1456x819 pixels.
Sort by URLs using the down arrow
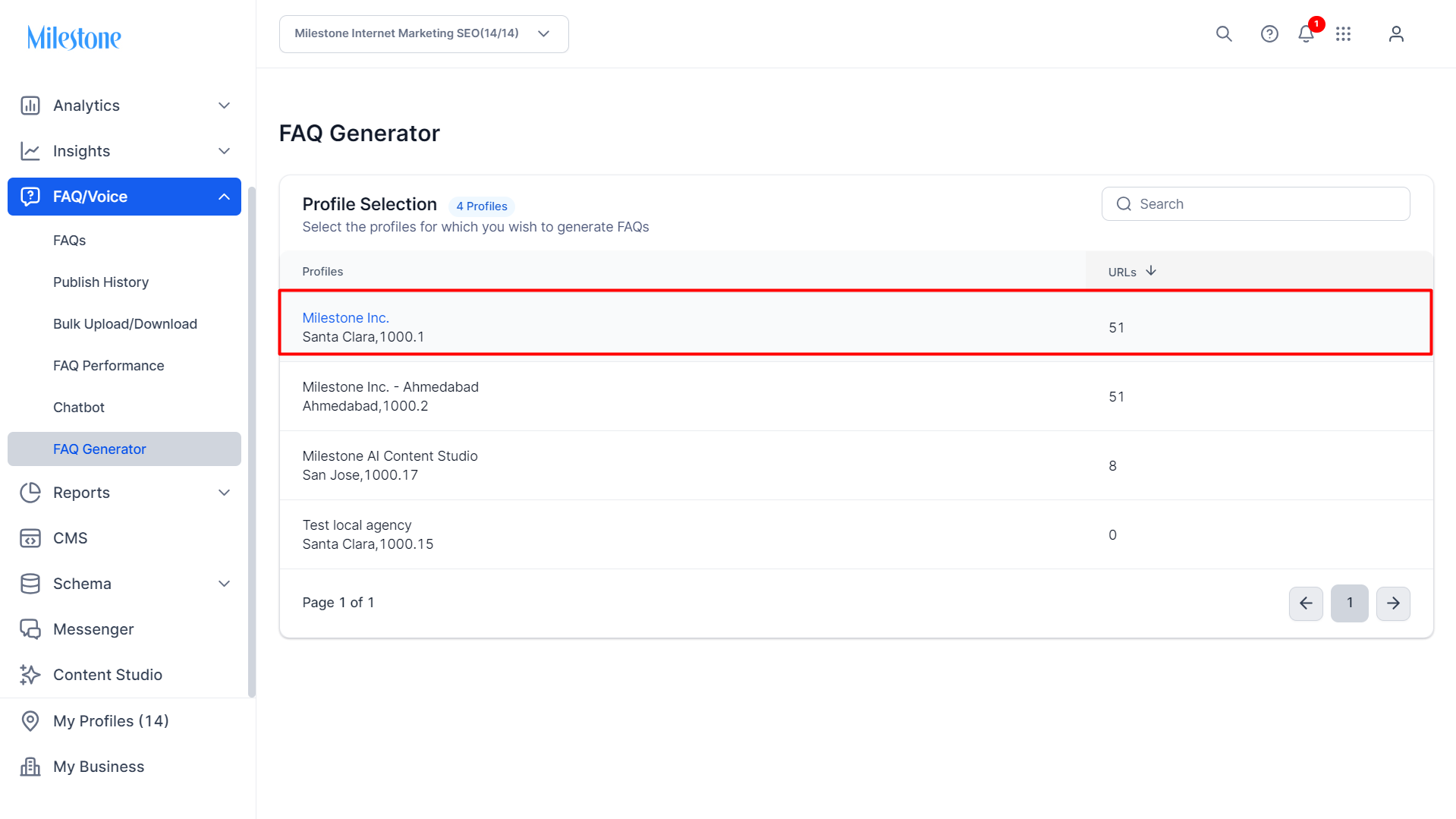(x=1151, y=271)
